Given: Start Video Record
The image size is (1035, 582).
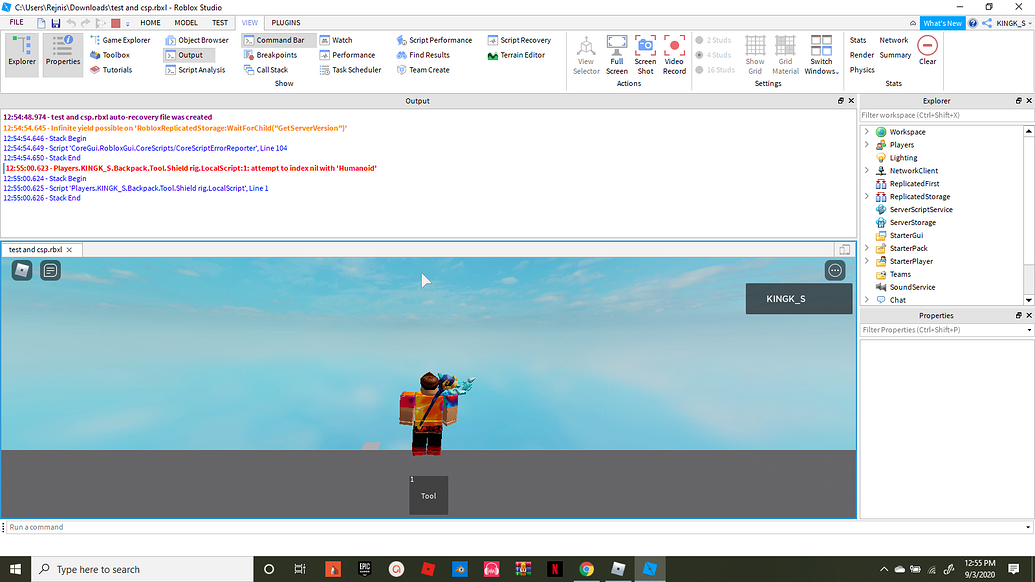Looking at the screenshot, I should (x=674, y=55).
